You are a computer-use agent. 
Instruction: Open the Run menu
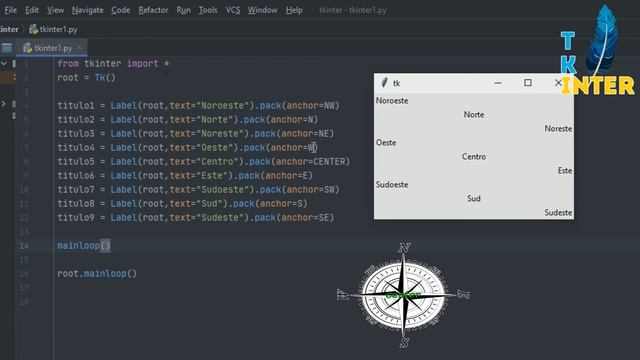click(184, 10)
